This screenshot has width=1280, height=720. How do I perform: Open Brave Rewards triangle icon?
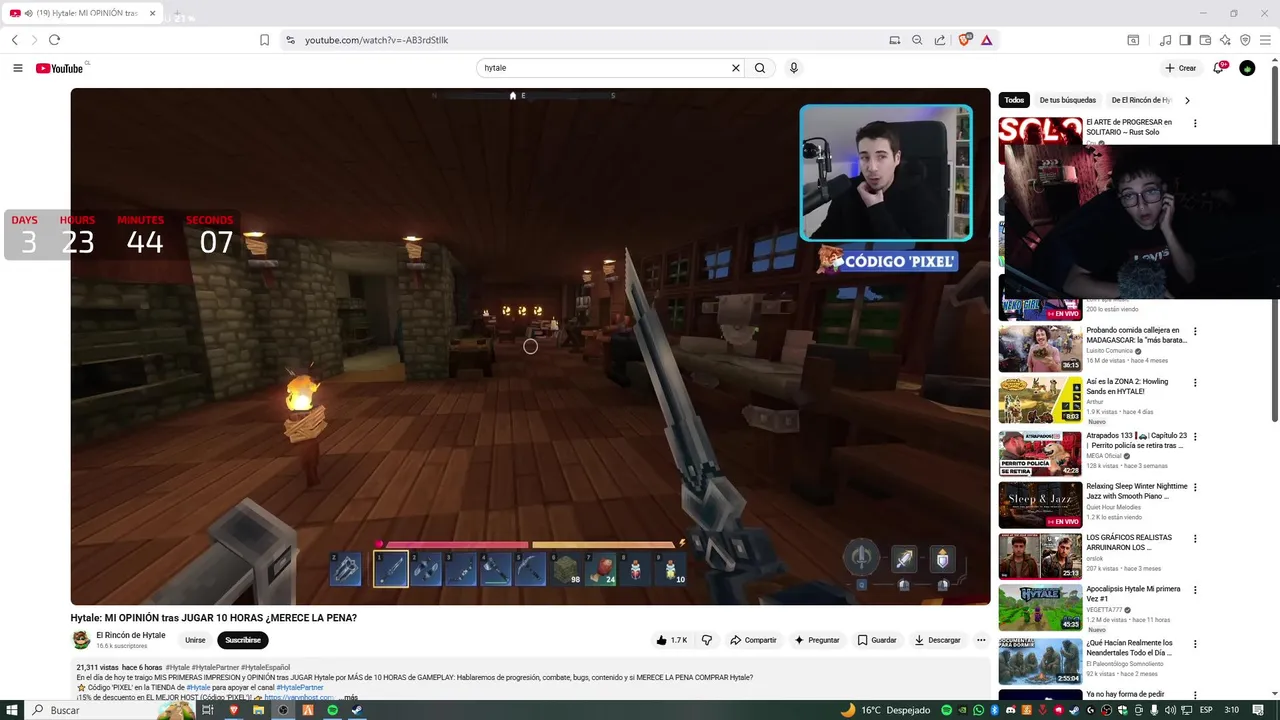coord(987,40)
